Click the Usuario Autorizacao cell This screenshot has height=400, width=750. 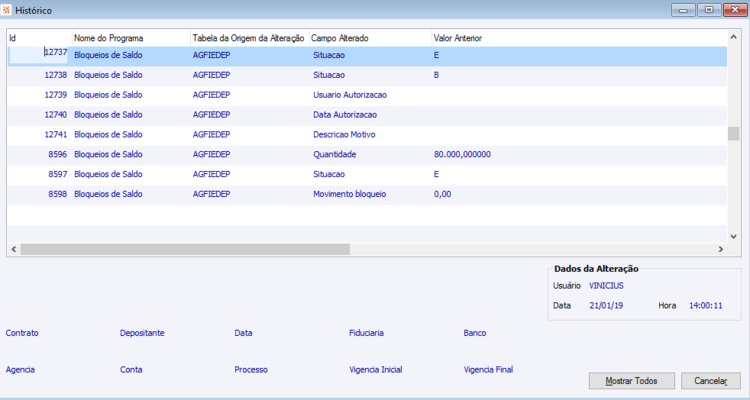tap(350, 95)
